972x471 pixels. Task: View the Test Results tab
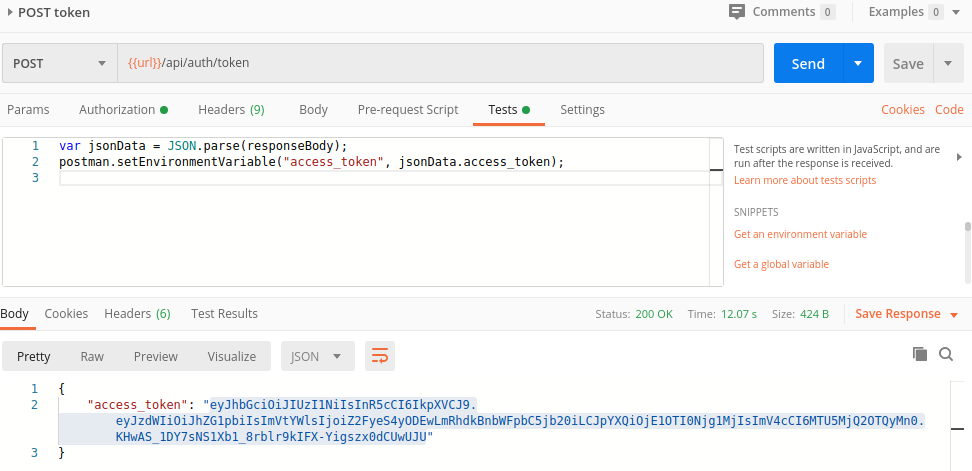point(224,314)
